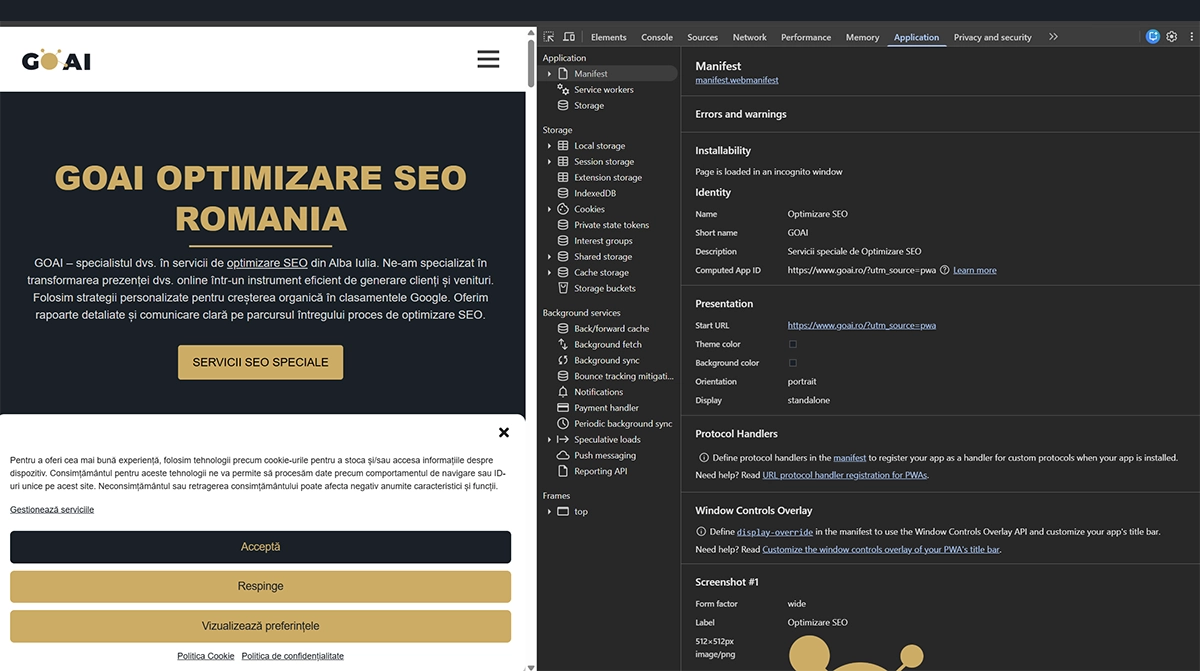Open the Politica Cookie link
This screenshot has width=1200, height=671.
(x=206, y=656)
